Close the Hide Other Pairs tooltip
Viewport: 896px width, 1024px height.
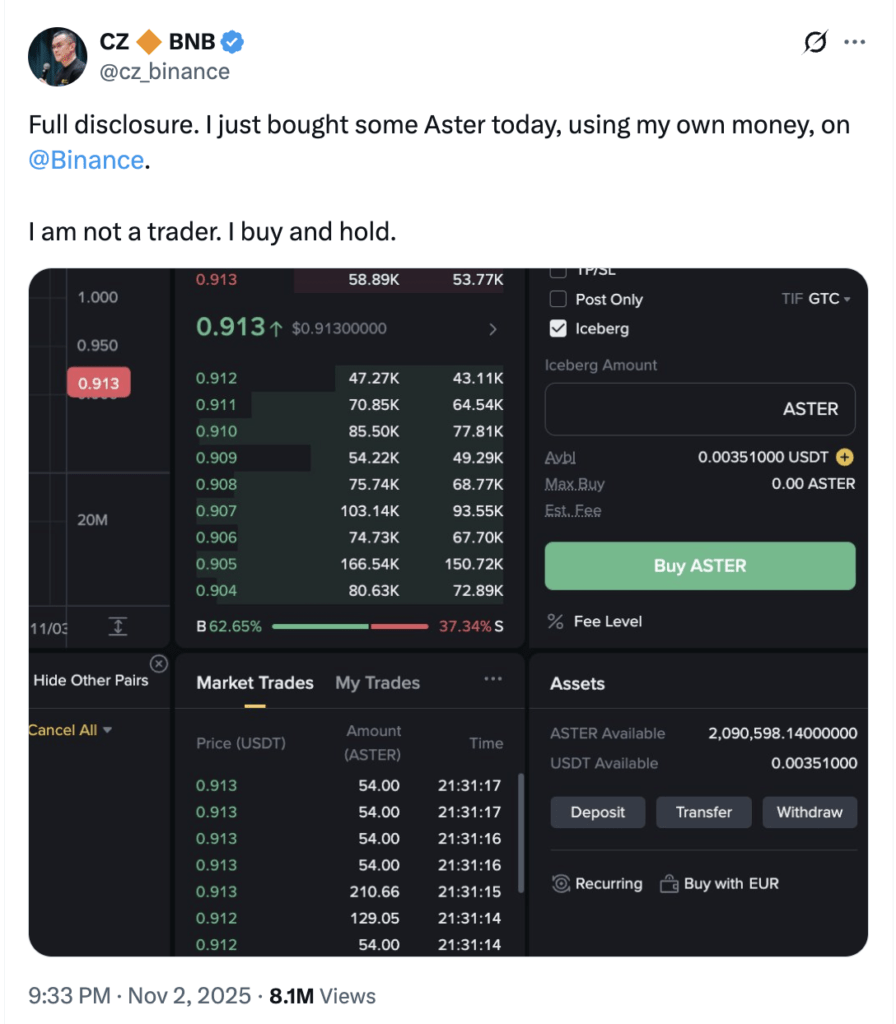(x=158, y=664)
